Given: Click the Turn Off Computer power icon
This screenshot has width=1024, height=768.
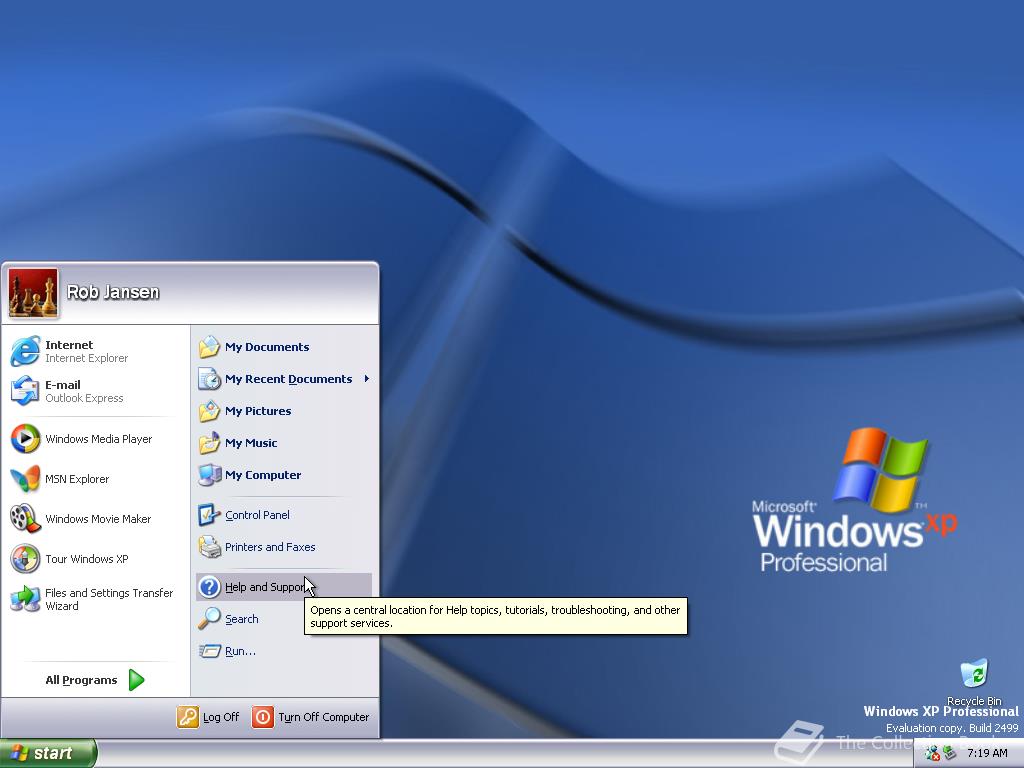Looking at the screenshot, I should pyautogui.click(x=263, y=717).
